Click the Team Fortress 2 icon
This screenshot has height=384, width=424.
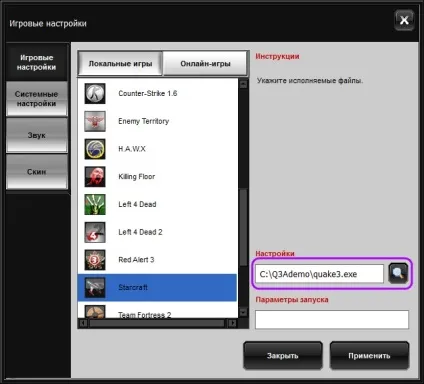[x=95, y=311]
